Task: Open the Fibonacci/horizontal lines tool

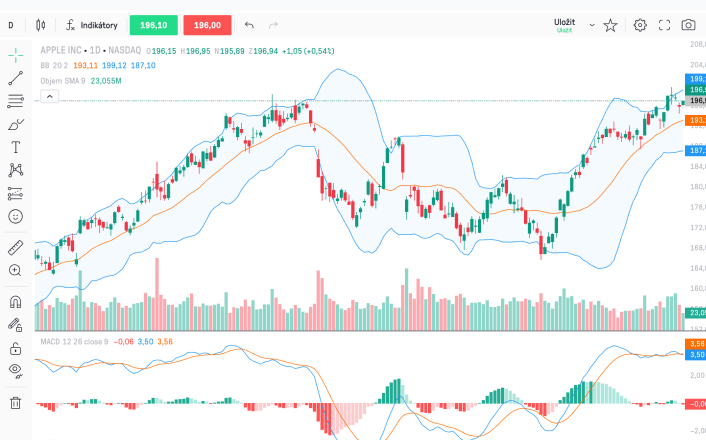Action: [x=16, y=101]
